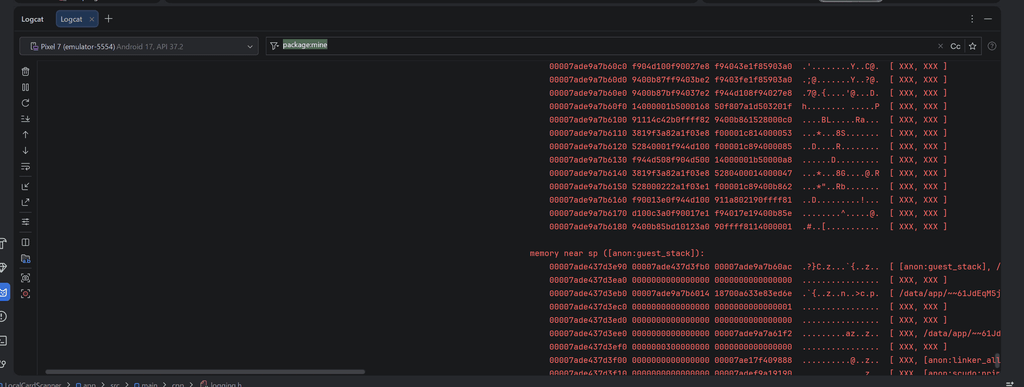1024x387 pixels.
Task: Click log line starting 00007ade9a7b6160
Action: click(748, 200)
